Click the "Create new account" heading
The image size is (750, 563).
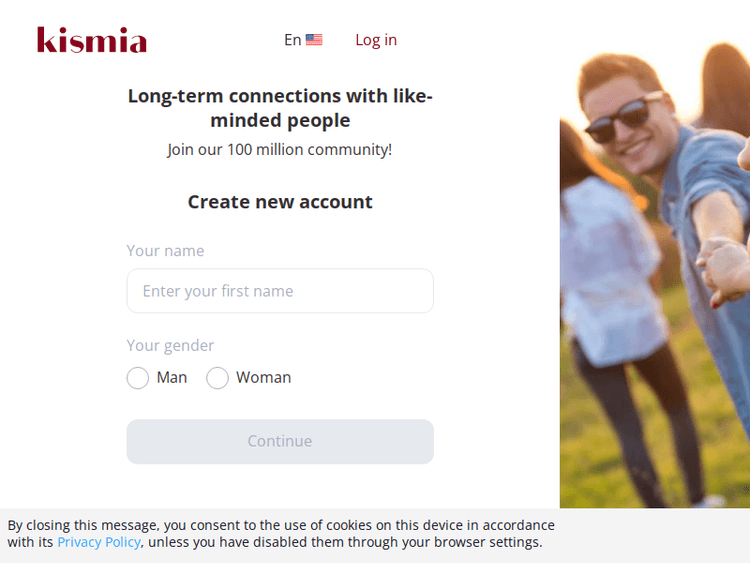coord(280,202)
